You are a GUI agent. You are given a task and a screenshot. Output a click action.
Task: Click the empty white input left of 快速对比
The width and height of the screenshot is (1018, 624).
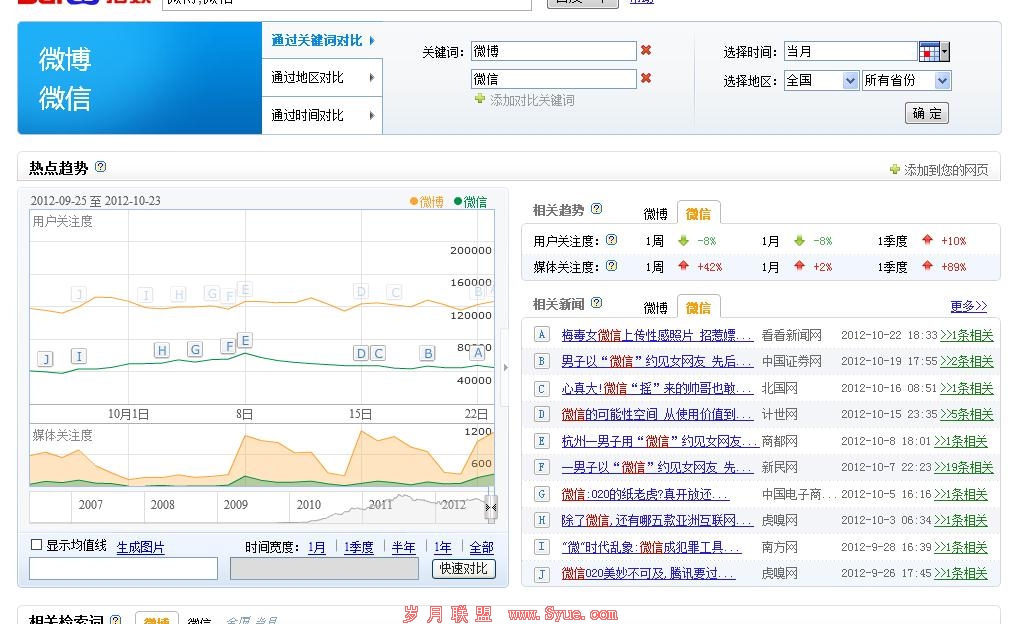coord(123,568)
